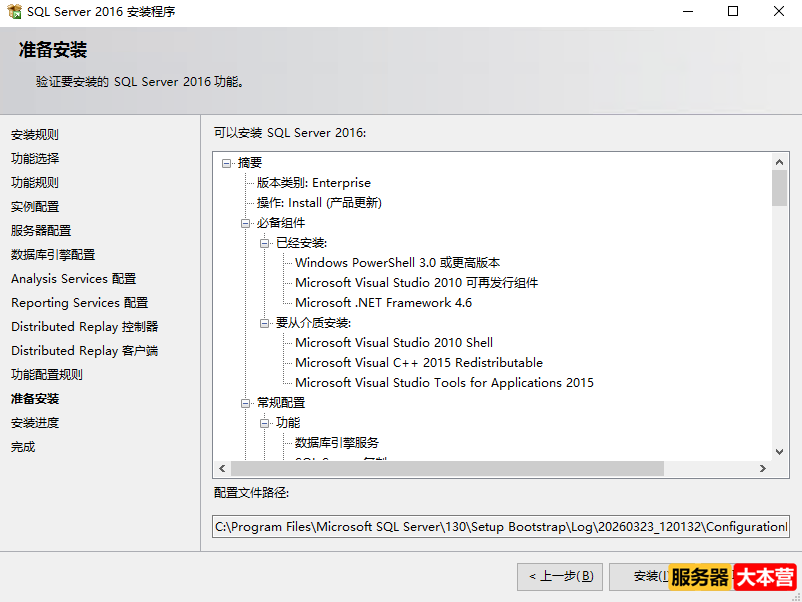This screenshot has height=602, width=802.
Task: Click the 上一步(B) button
Action: point(559,577)
